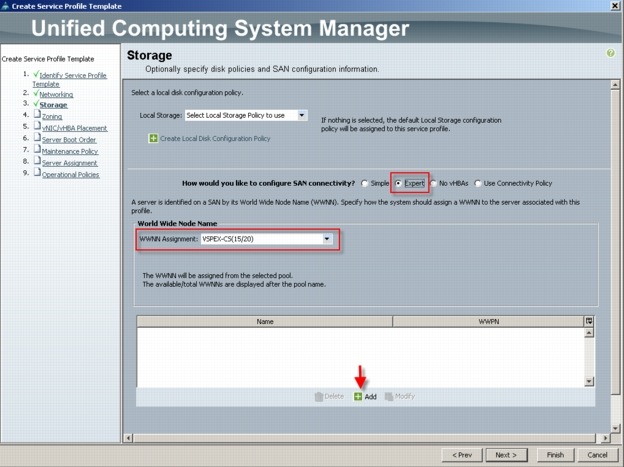This screenshot has width=624, height=467.
Task: Click the title bar application icon
Action: point(5,6)
